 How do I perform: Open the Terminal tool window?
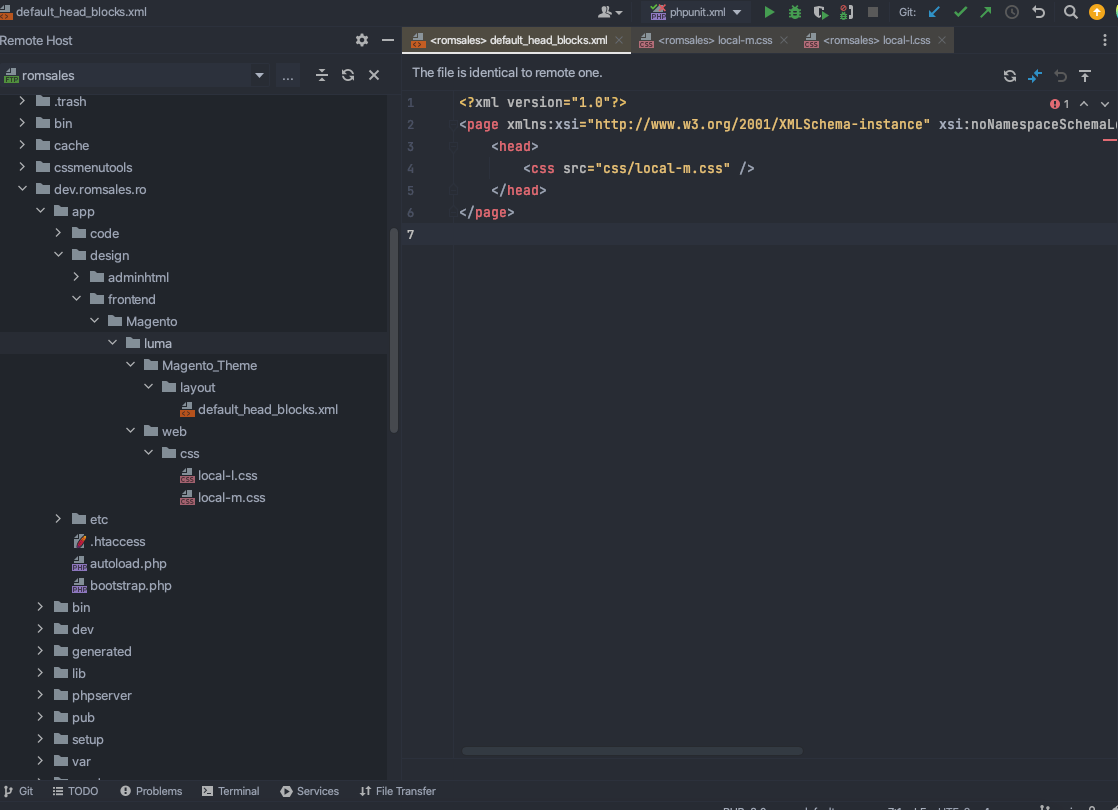[231, 791]
